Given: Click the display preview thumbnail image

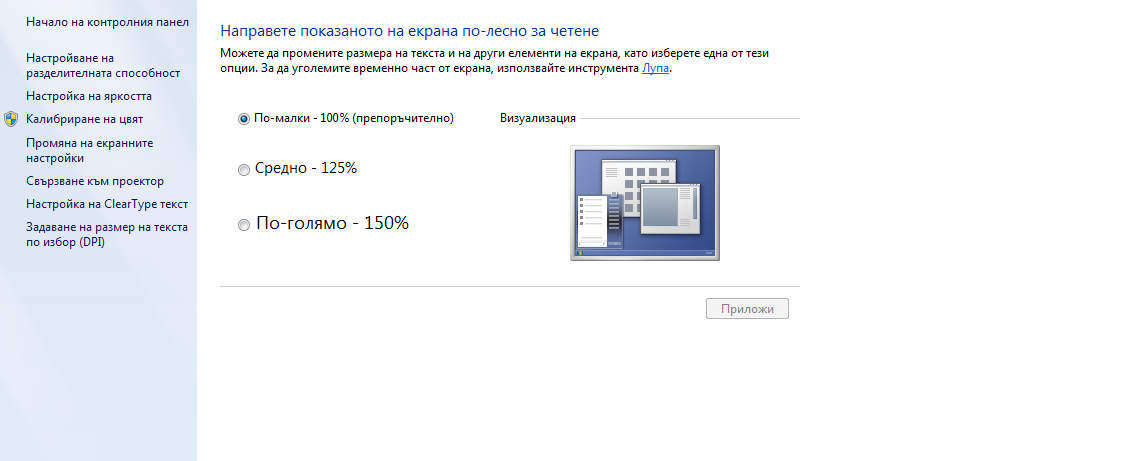Looking at the screenshot, I should [644, 203].
